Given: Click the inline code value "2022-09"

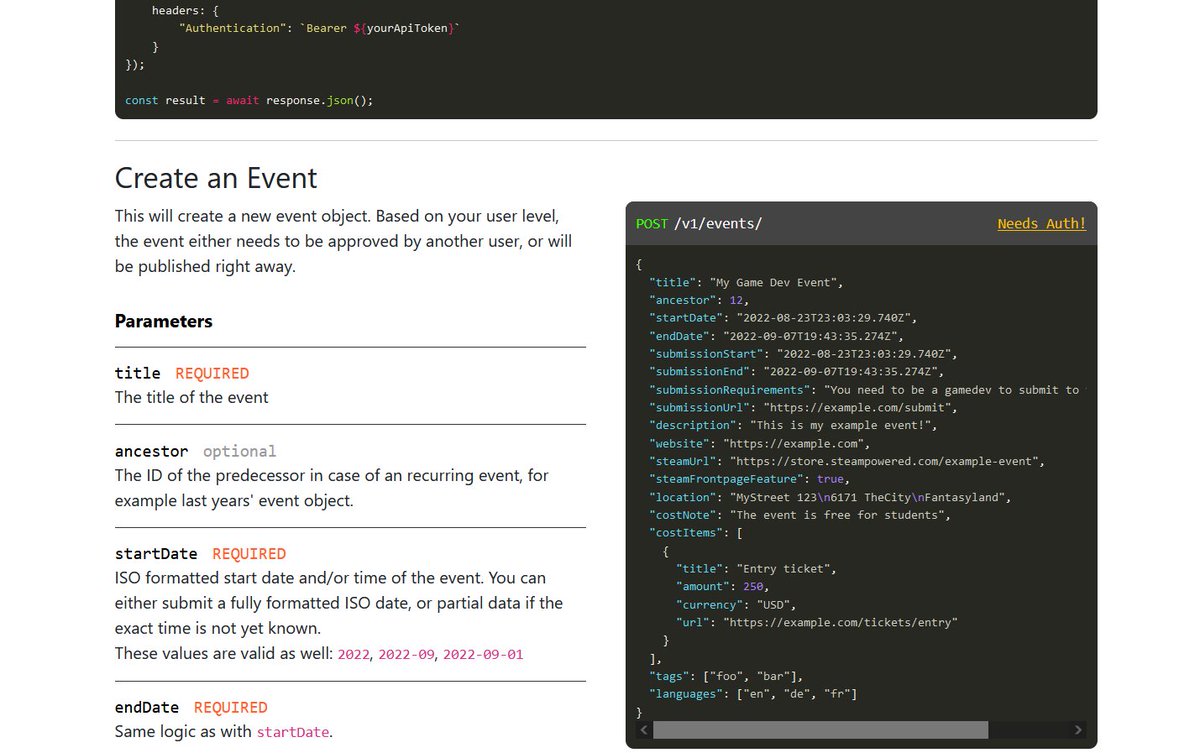Looking at the screenshot, I should (406, 654).
